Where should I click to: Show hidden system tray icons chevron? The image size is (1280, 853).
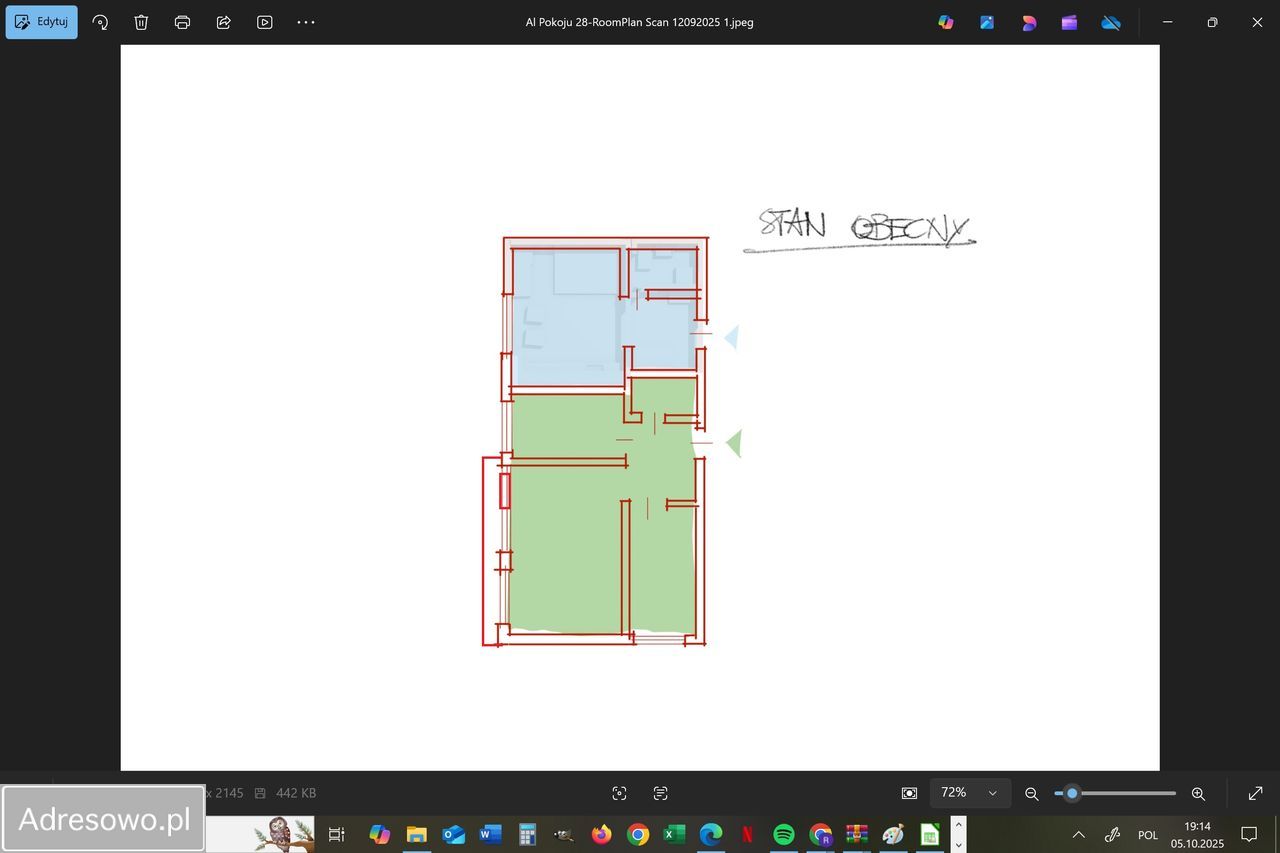click(x=1078, y=834)
